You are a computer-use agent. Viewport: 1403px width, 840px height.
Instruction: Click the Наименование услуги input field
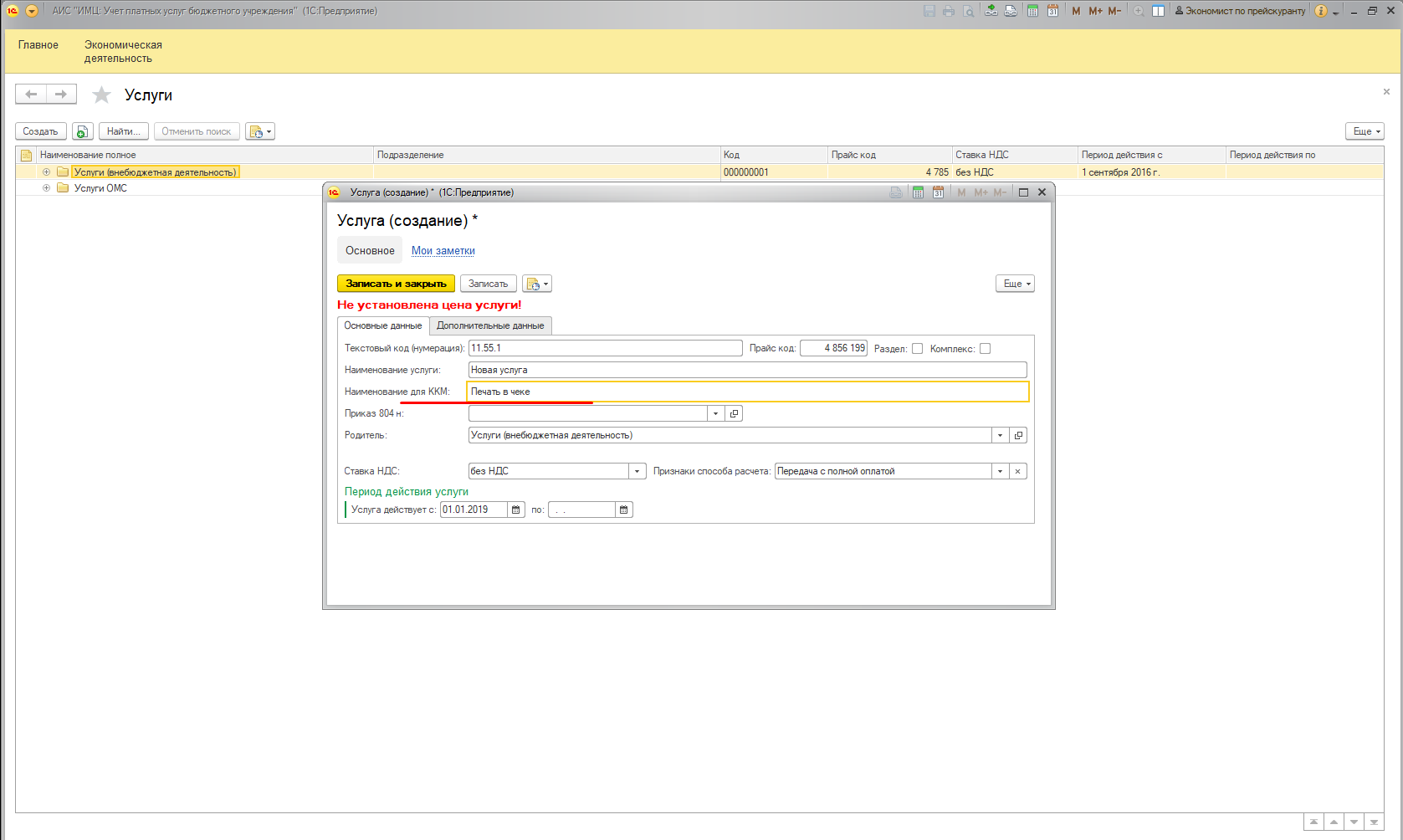(746, 370)
